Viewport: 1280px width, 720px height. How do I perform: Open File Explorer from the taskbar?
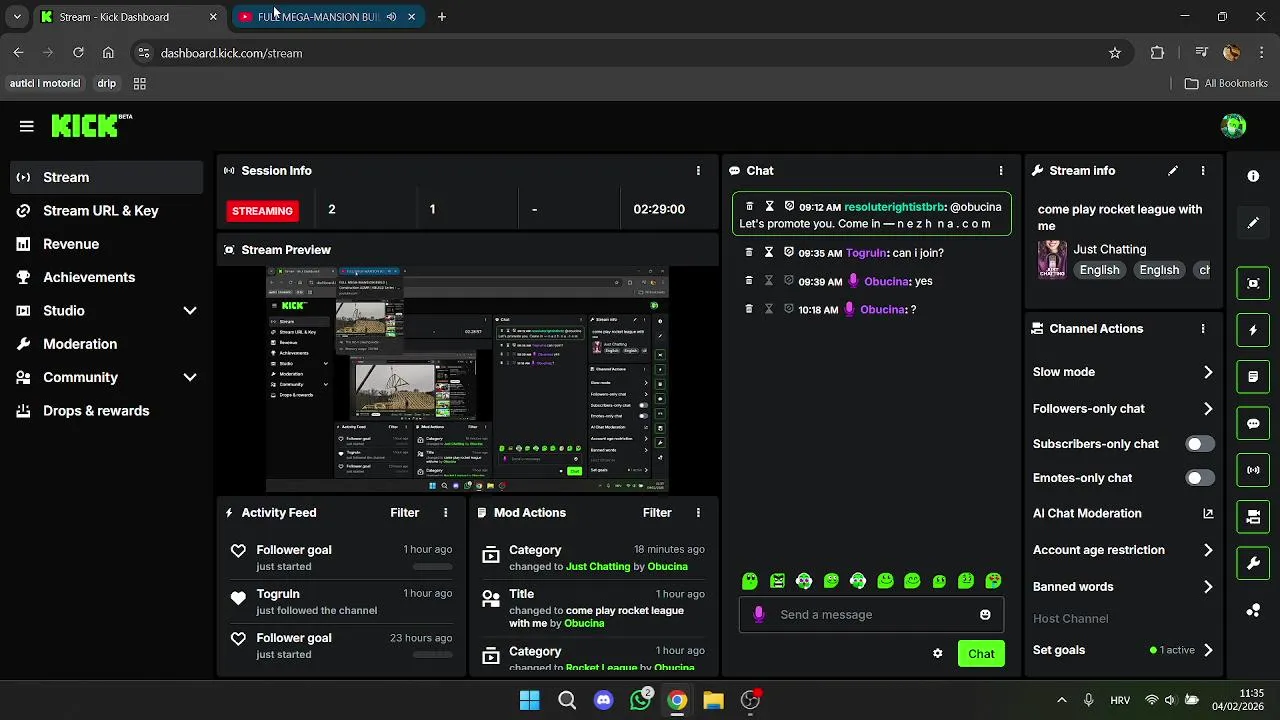713,700
